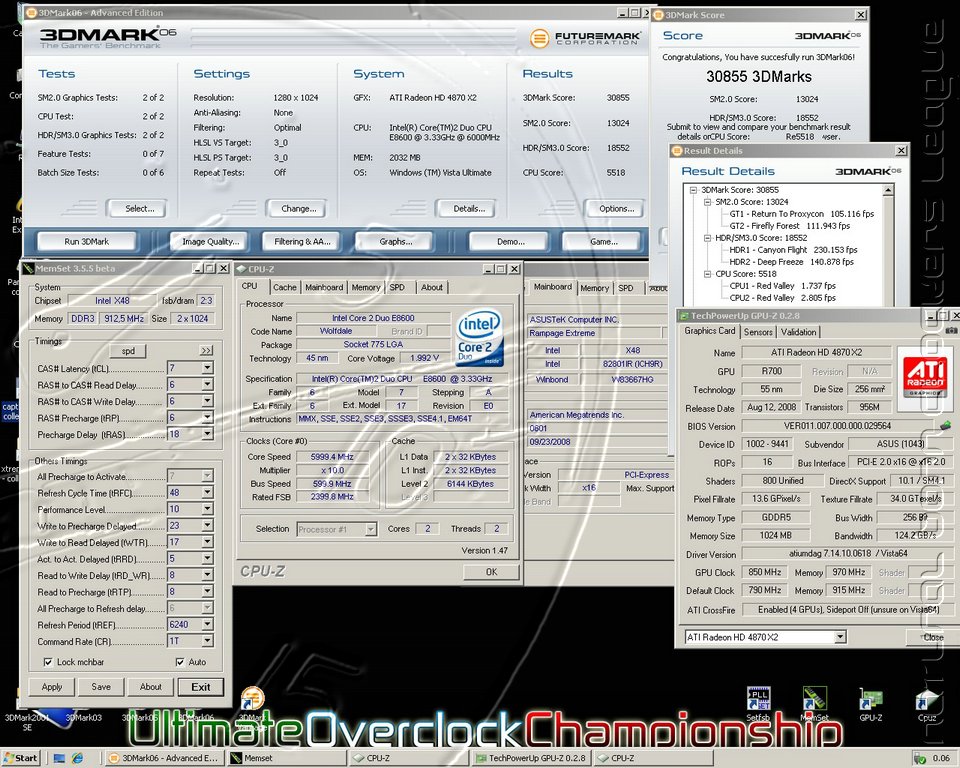Open the About tab in front CPU-Z
This screenshot has height=768, width=960.
pos(432,287)
